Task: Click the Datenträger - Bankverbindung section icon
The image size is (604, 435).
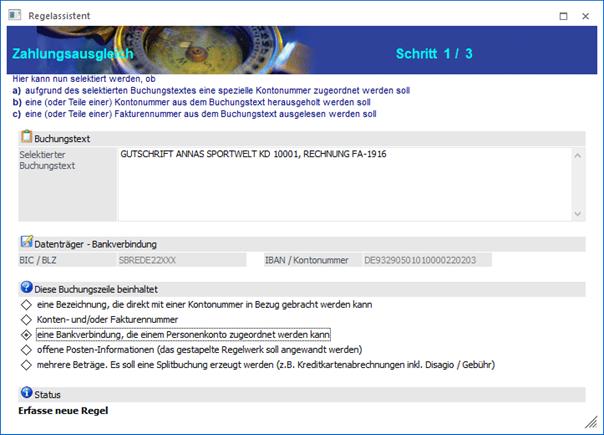Action: click(x=26, y=242)
